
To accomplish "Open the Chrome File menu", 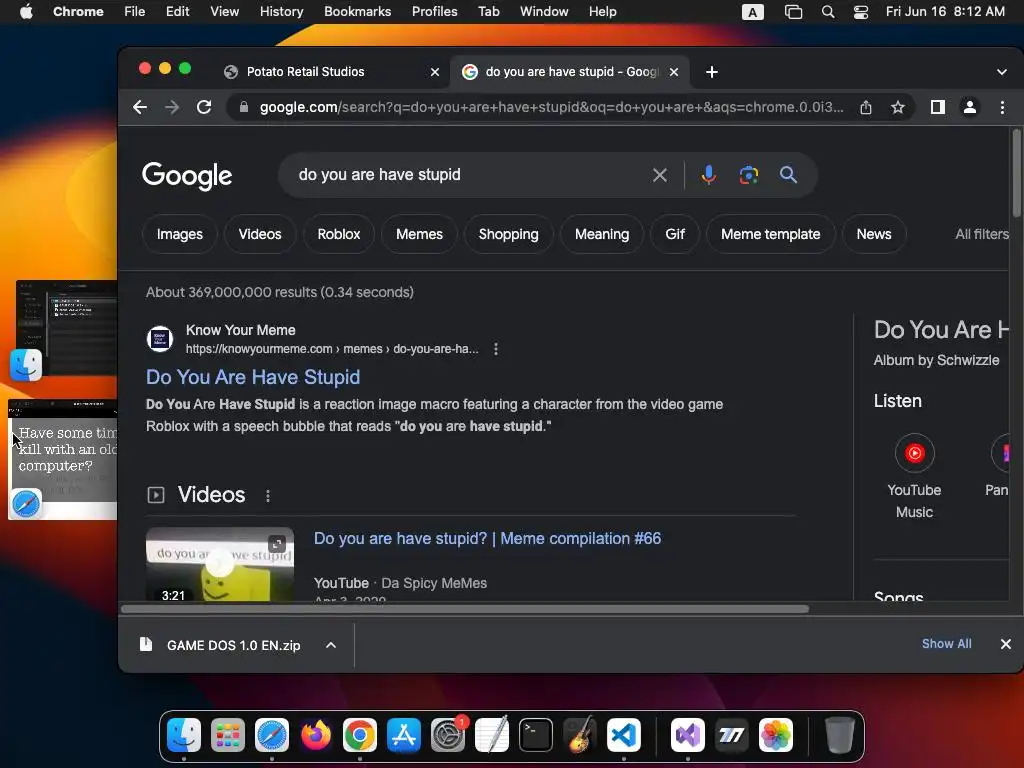I will 135,12.
